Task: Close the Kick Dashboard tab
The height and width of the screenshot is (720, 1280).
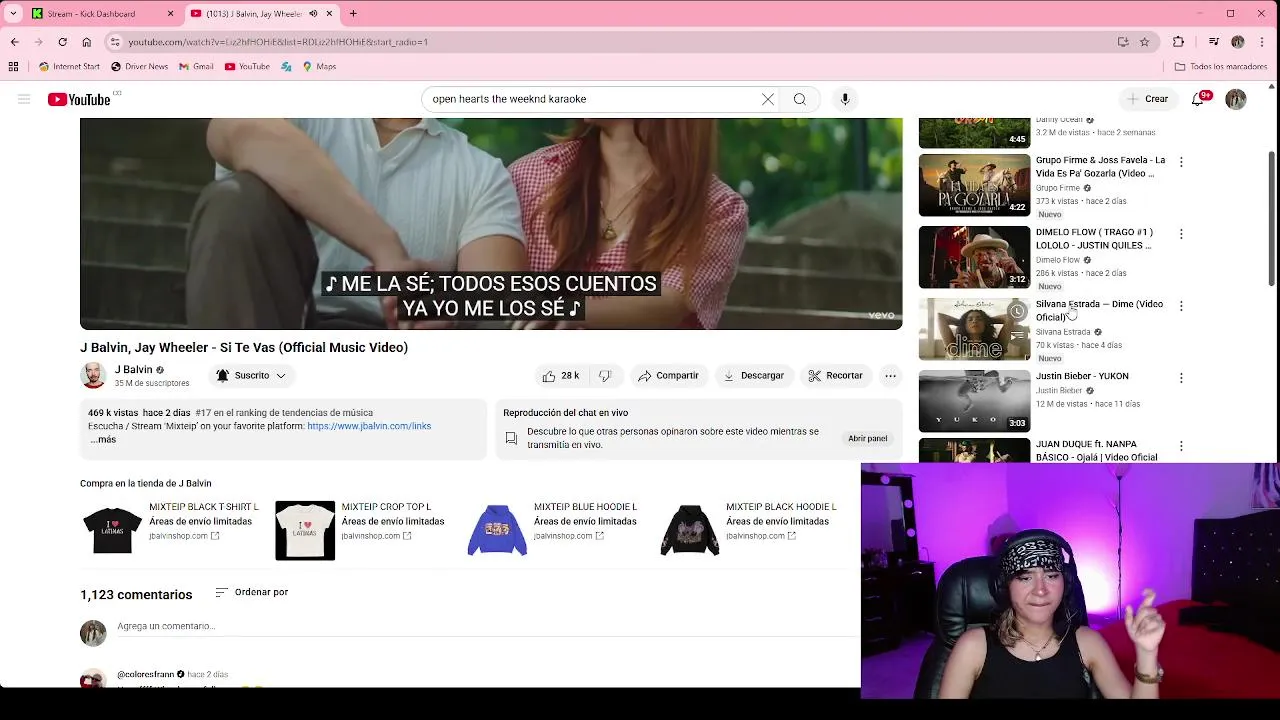Action: 170,14
